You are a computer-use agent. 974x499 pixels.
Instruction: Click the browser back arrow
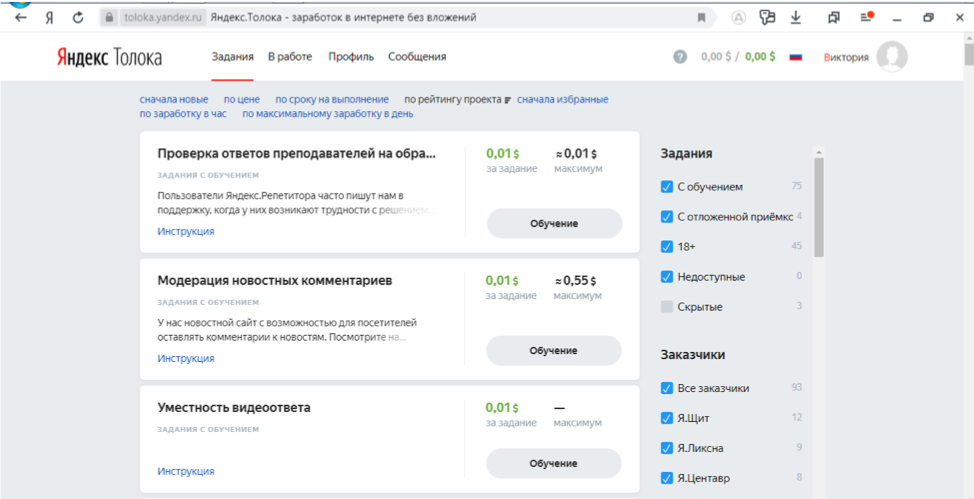20,18
